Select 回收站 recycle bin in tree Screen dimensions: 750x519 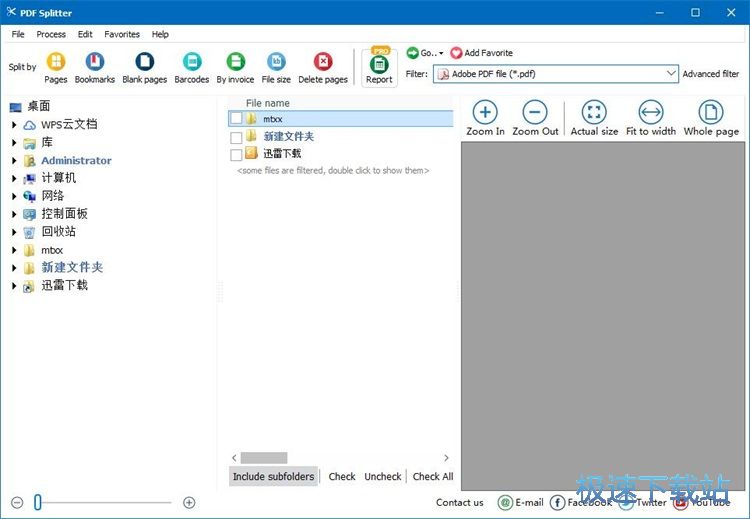[58, 232]
